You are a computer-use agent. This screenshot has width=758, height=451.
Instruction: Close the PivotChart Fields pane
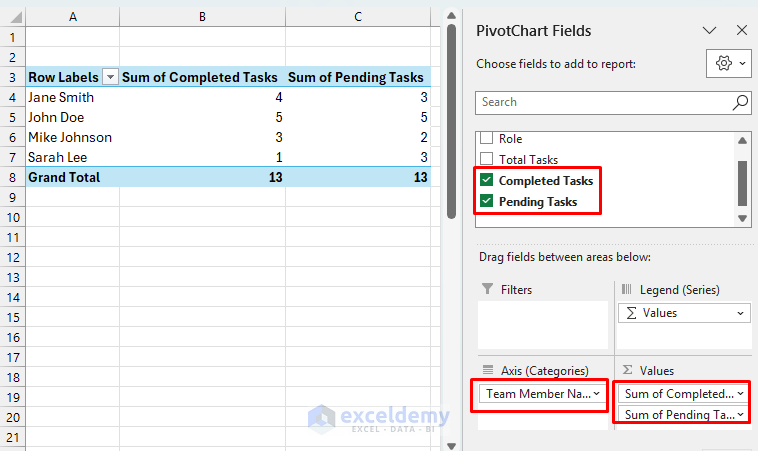(741, 31)
